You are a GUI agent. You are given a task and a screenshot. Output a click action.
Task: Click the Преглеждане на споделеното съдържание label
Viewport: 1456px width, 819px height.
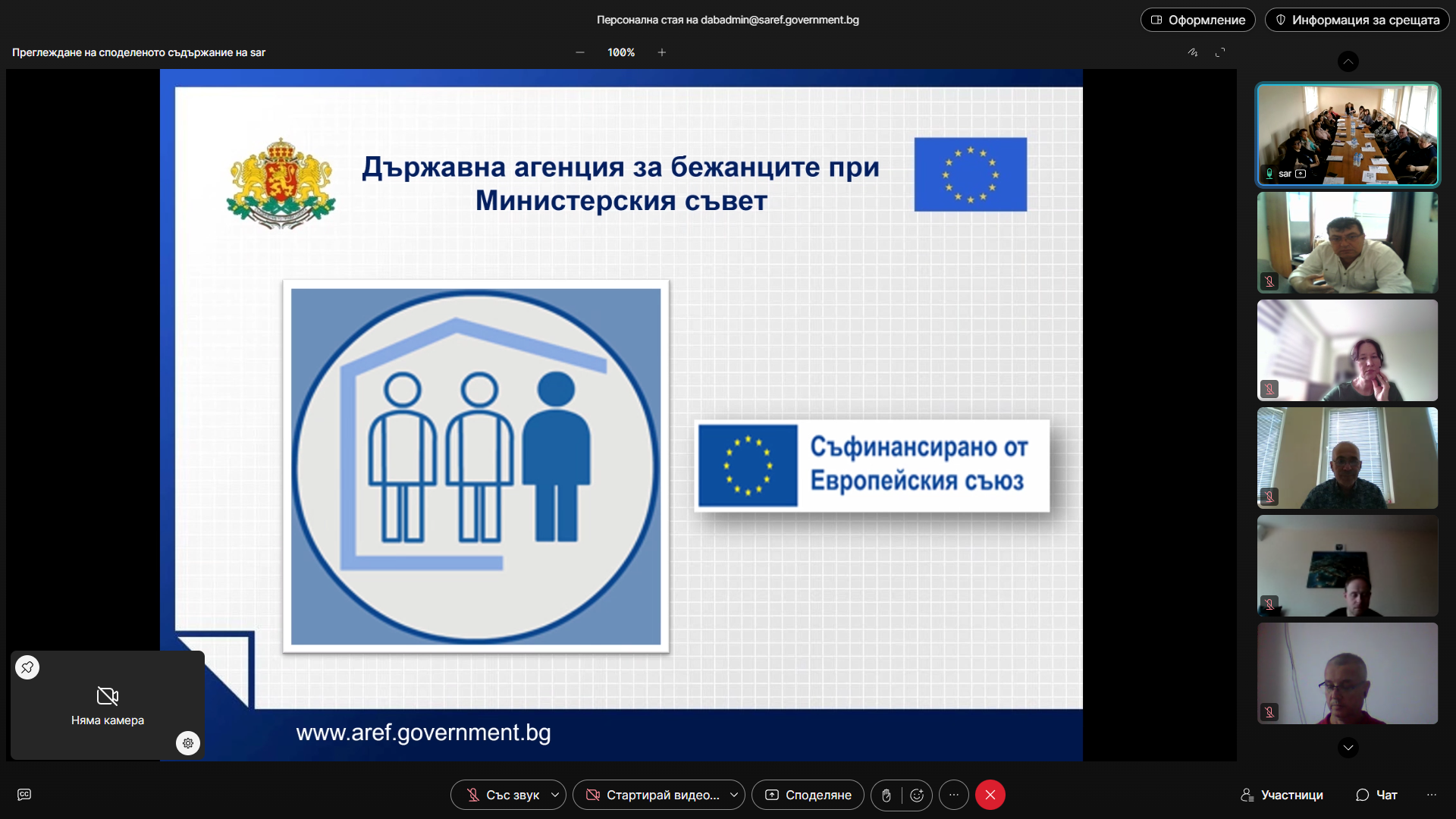[139, 52]
